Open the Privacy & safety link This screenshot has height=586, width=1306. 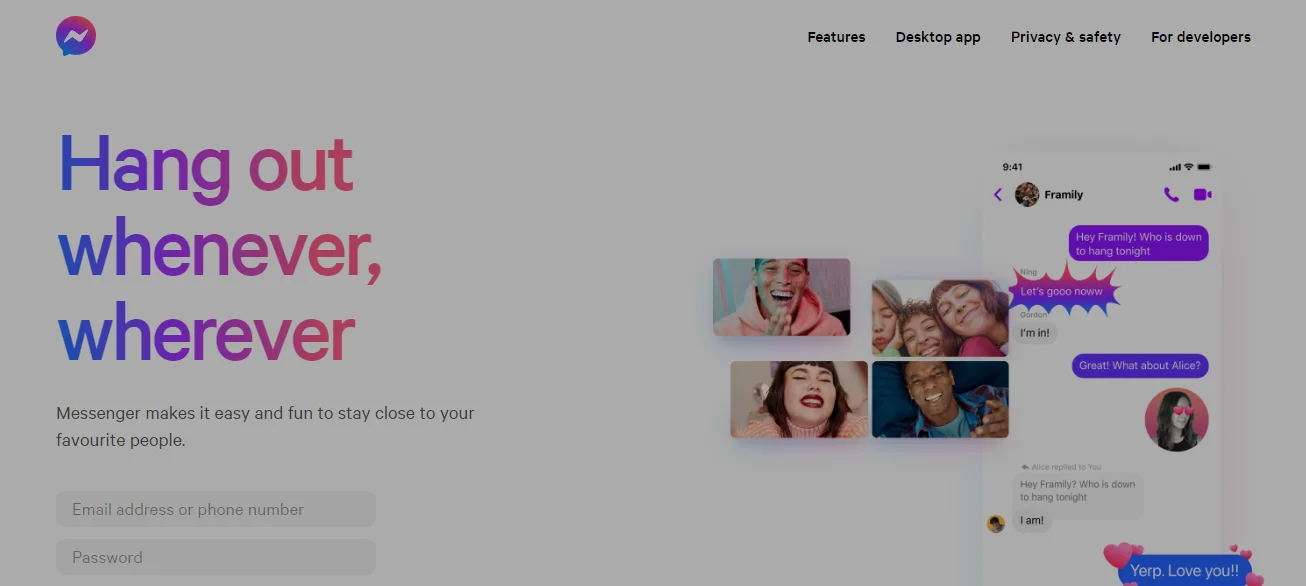click(1065, 37)
